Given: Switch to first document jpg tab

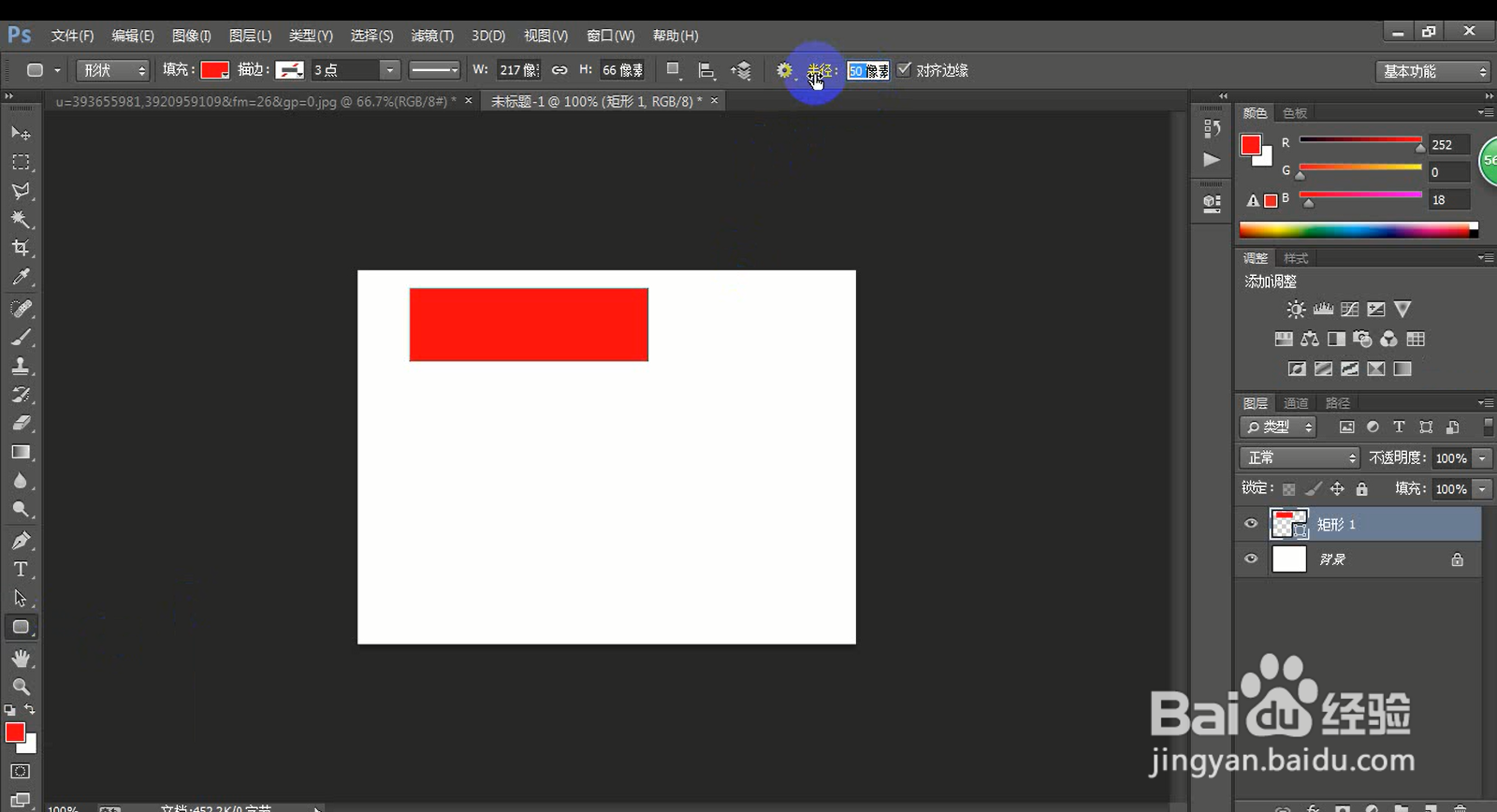Looking at the screenshot, I should 256,101.
